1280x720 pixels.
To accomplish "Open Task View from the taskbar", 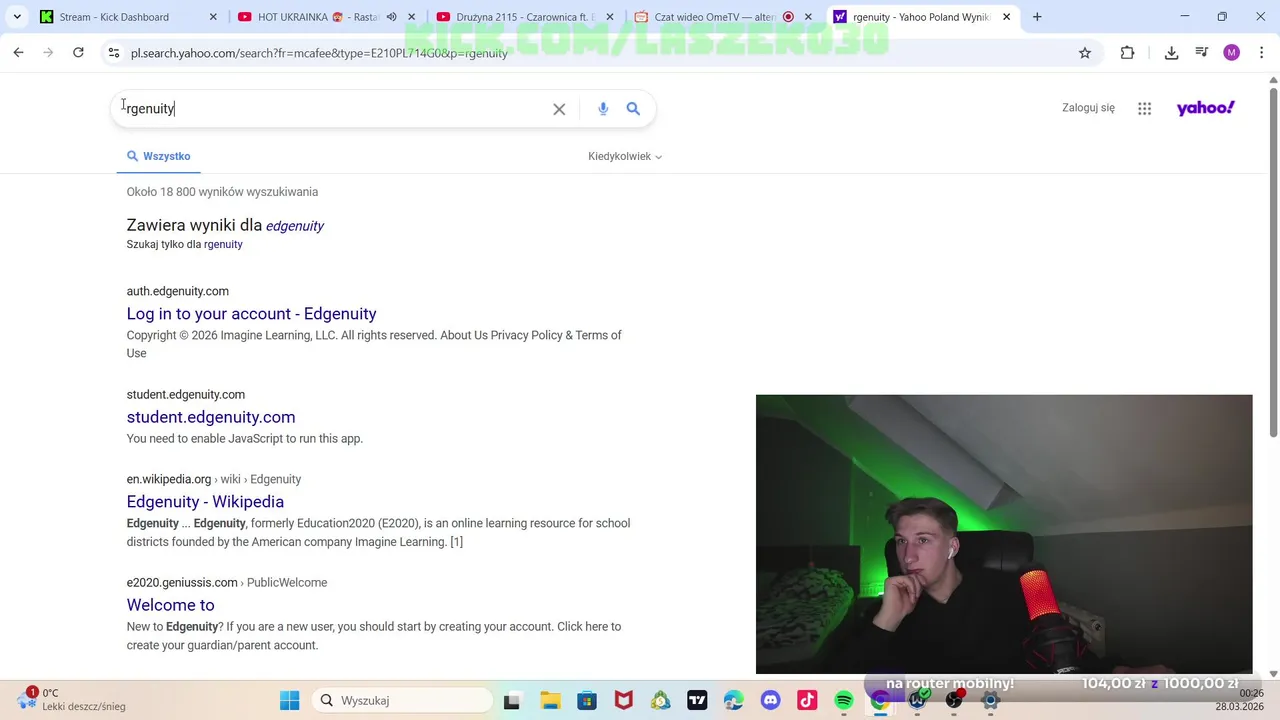I will pyautogui.click(x=512, y=701).
